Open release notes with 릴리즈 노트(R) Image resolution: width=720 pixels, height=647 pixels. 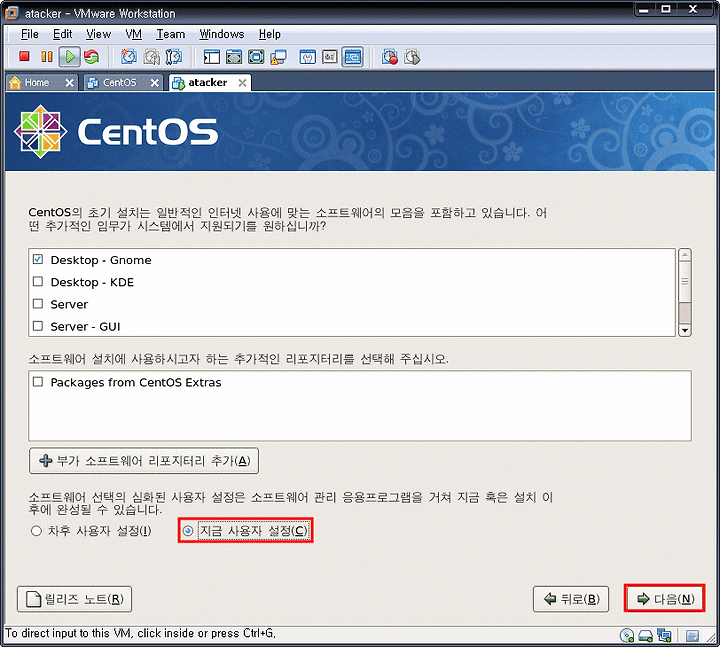74,599
